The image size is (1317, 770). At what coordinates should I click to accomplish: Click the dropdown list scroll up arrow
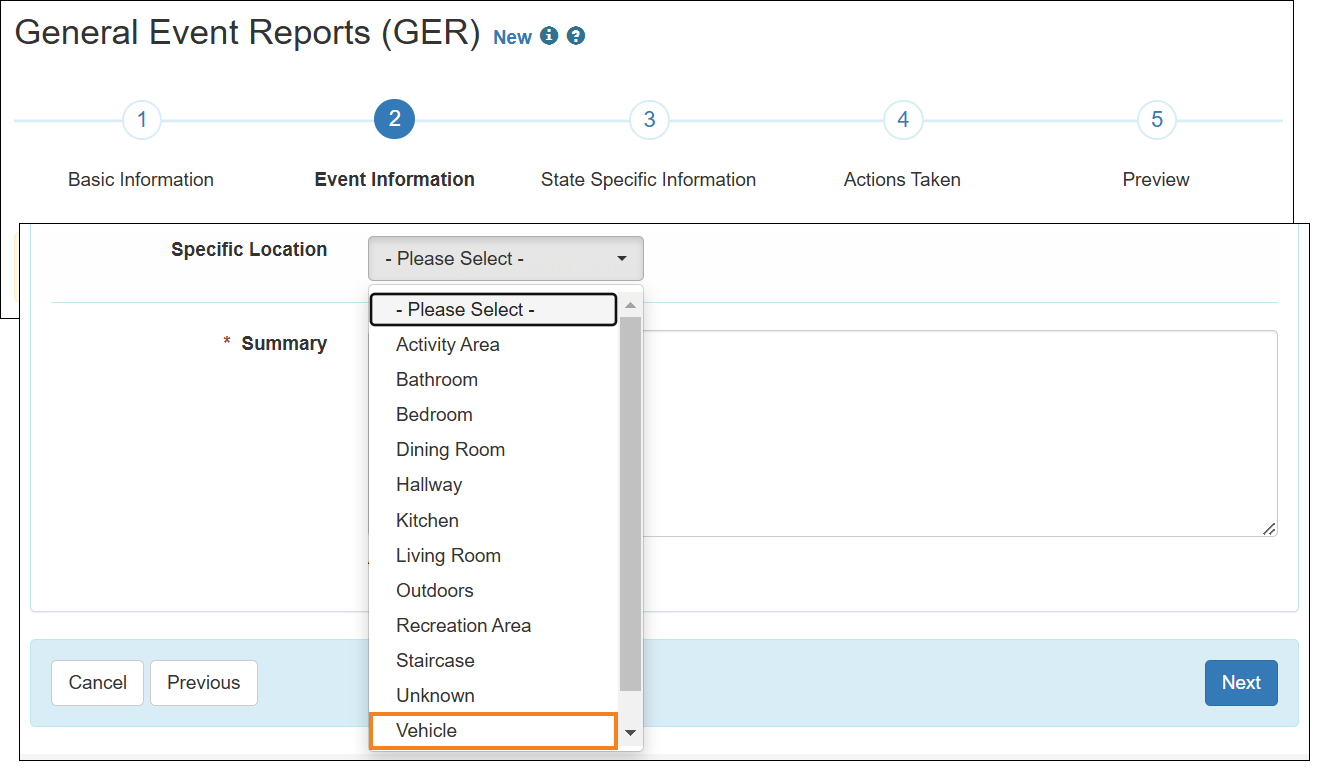tap(631, 304)
